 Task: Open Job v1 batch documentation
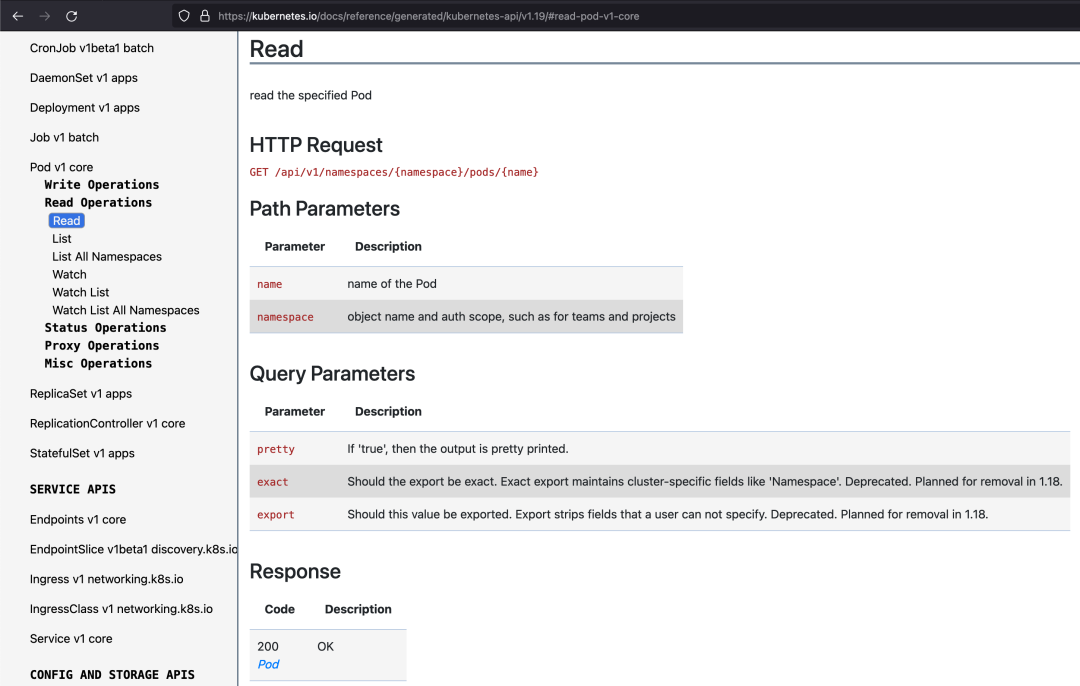tap(64, 137)
